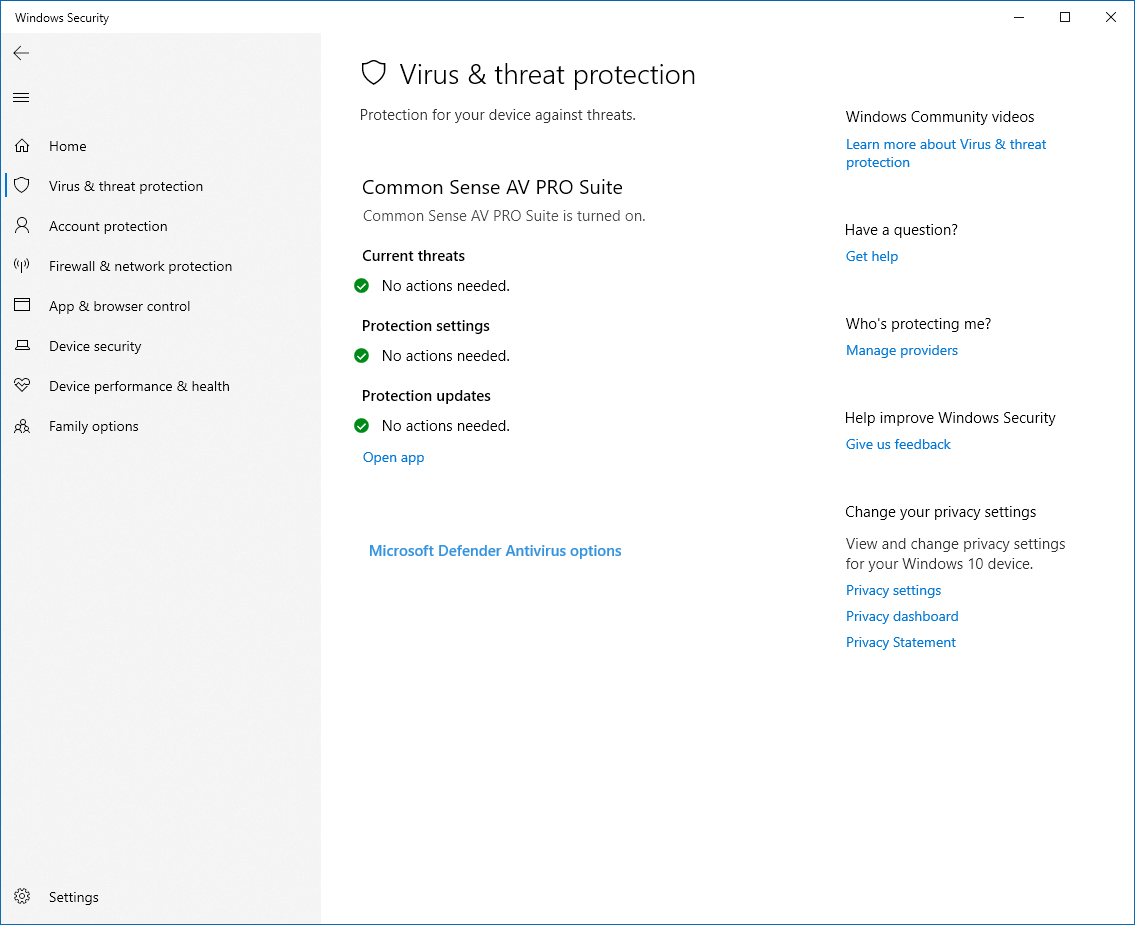Click the Family options people icon

22,426
